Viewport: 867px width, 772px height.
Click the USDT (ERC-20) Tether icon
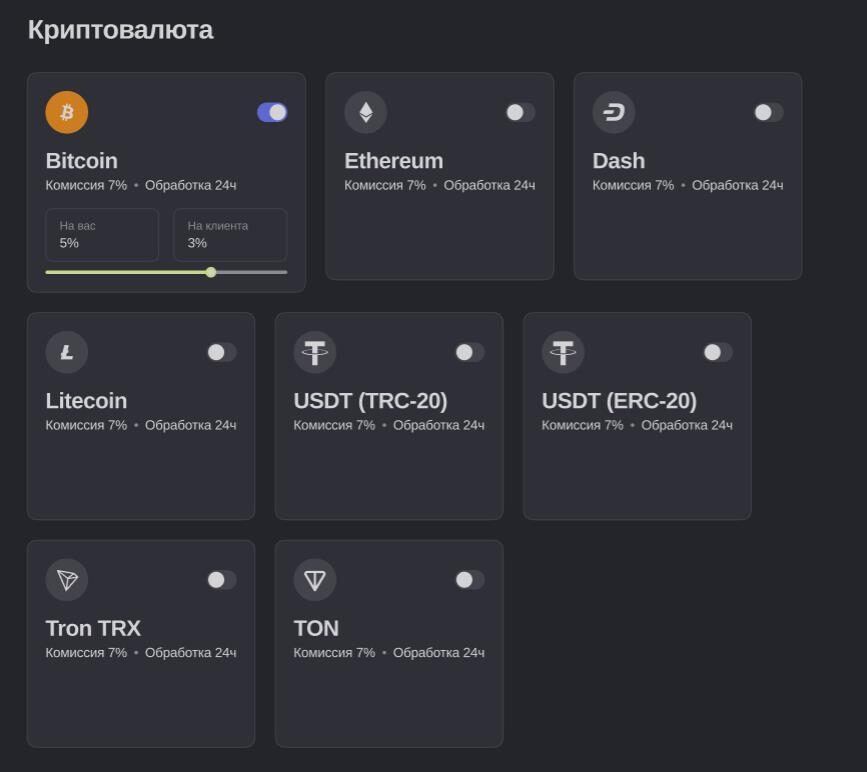563,352
